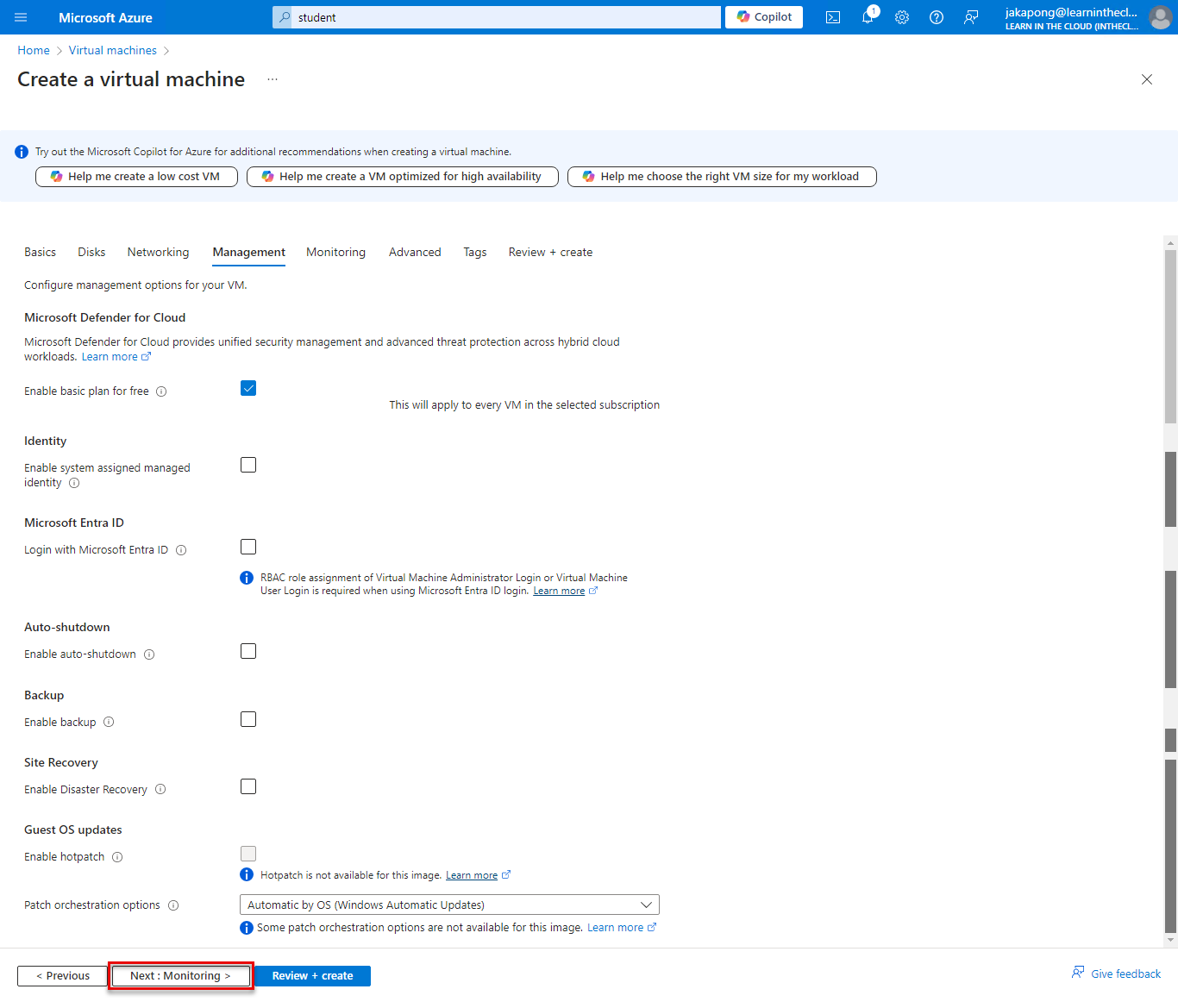This screenshot has height=1008, width=1178.
Task: Open Learn more link under Defender for Cloud
Action: tap(116, 357)
